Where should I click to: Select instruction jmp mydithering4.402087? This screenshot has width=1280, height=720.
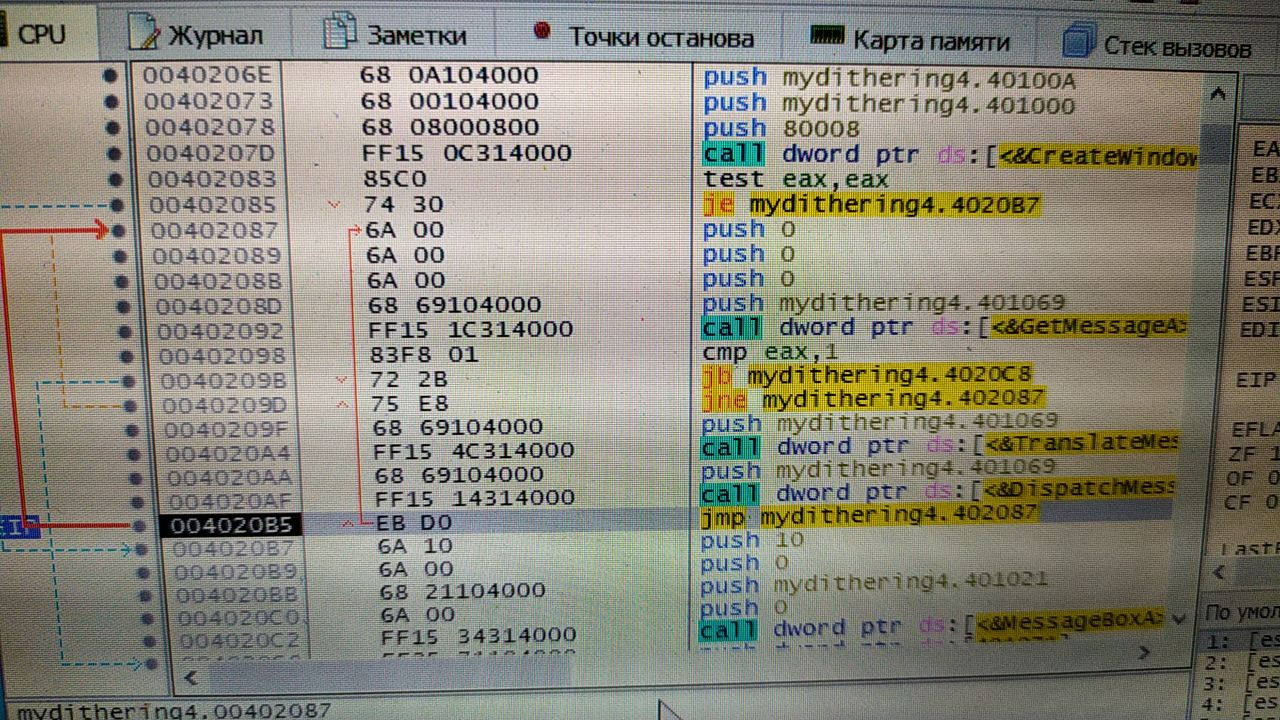click(x=870, y=514)
